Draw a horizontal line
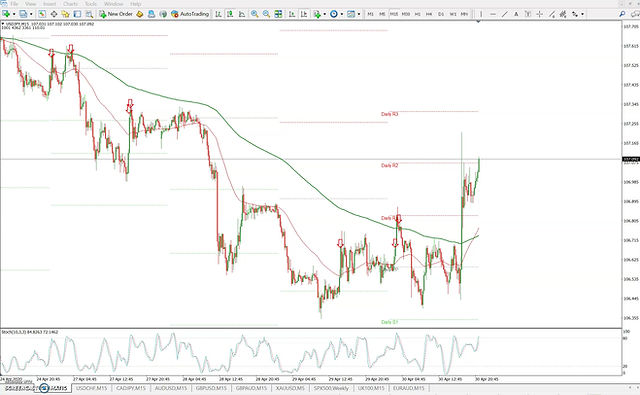Viewport: 640px width, 395px height. coord(493,14)
